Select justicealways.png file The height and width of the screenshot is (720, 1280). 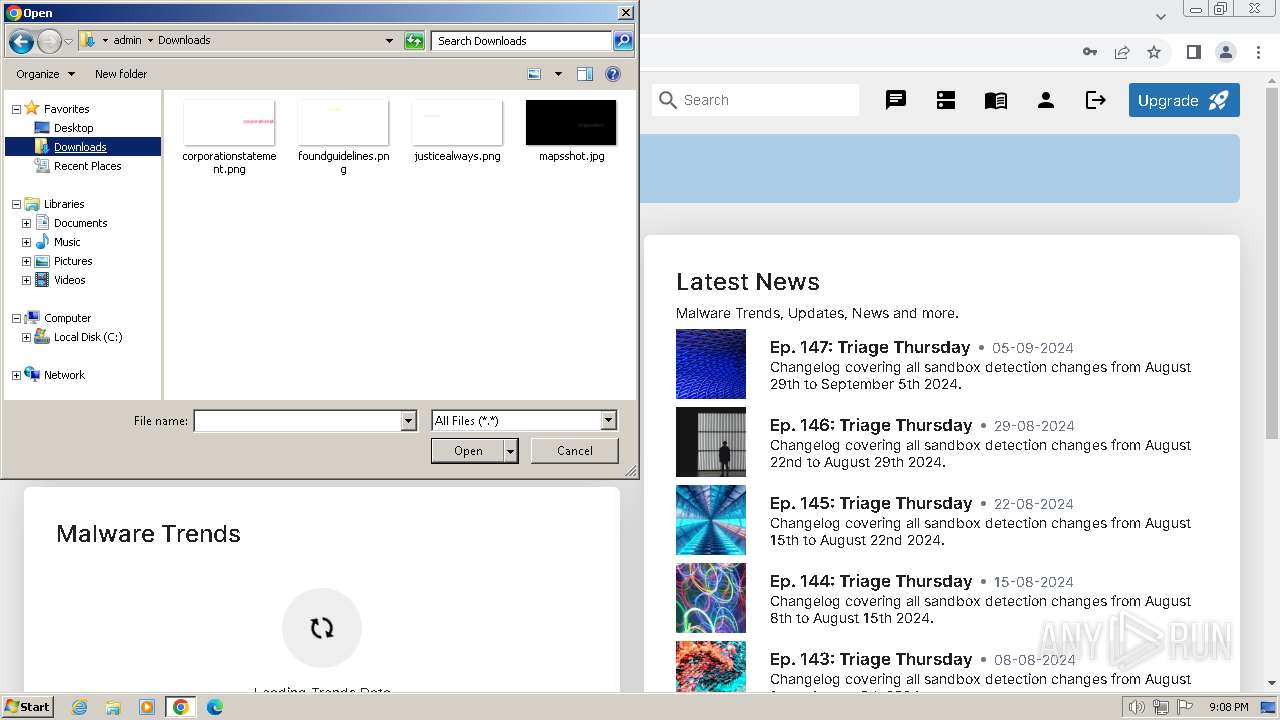pyautogui.click(x=457, y=131)
